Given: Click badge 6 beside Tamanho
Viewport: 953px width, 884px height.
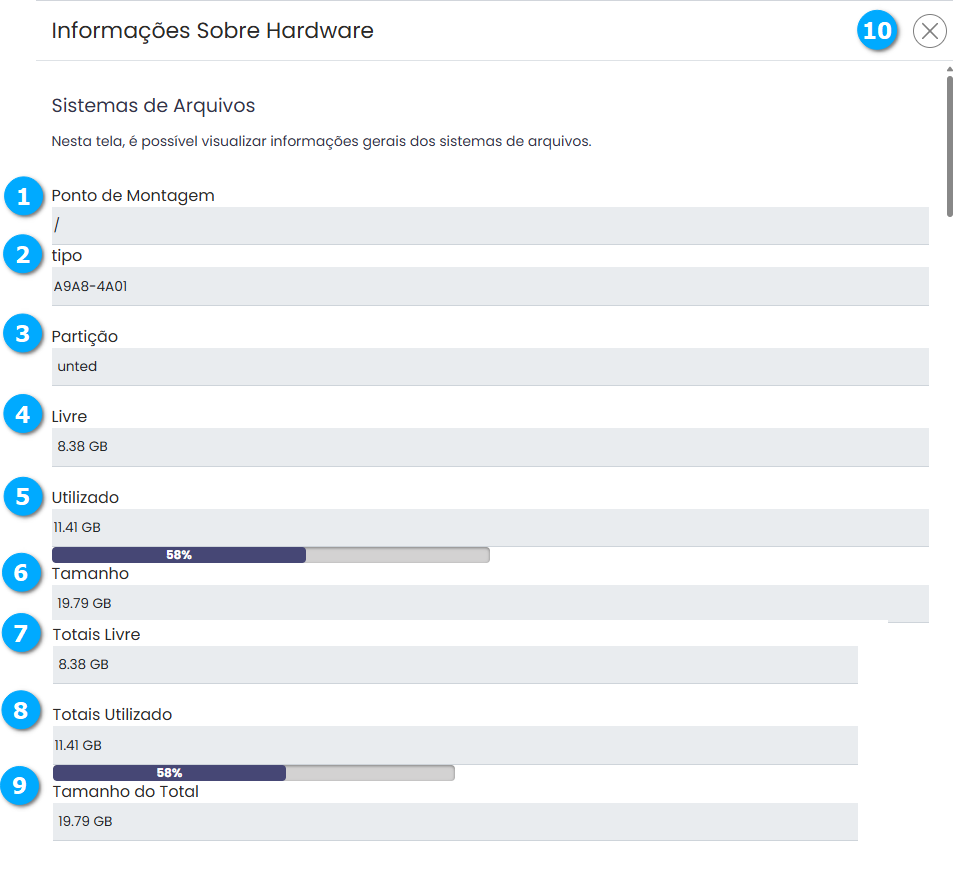Looking at the screenshot, I should point(23,573).
